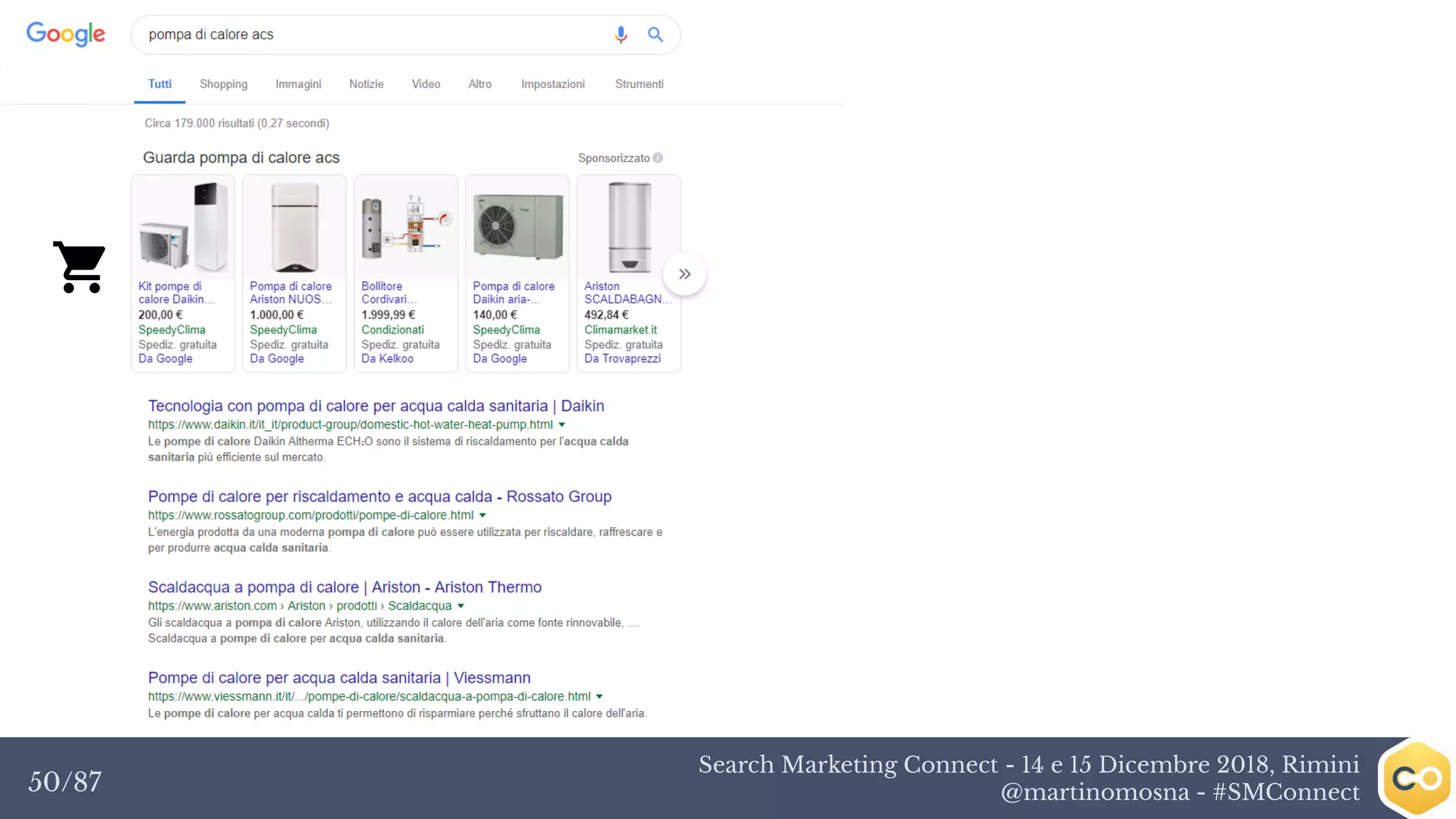Click the CO hexagon logo in footer
The height and width of the screenshot is (819, 1456).
(1417, 778)
